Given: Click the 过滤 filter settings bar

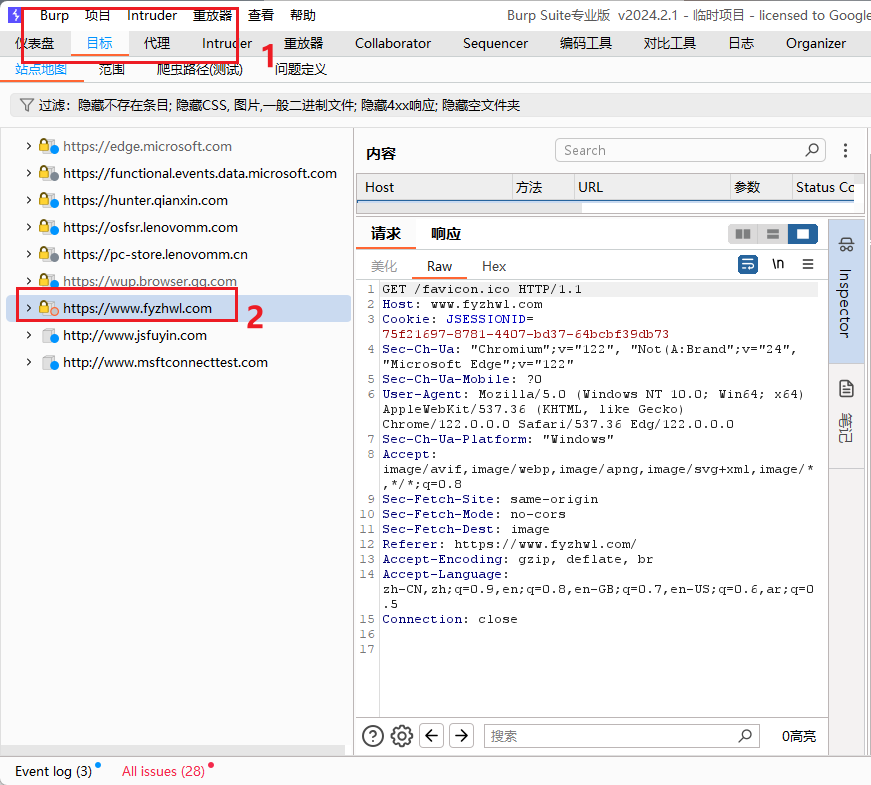Looking at the screenshot, I should point(440,105).
